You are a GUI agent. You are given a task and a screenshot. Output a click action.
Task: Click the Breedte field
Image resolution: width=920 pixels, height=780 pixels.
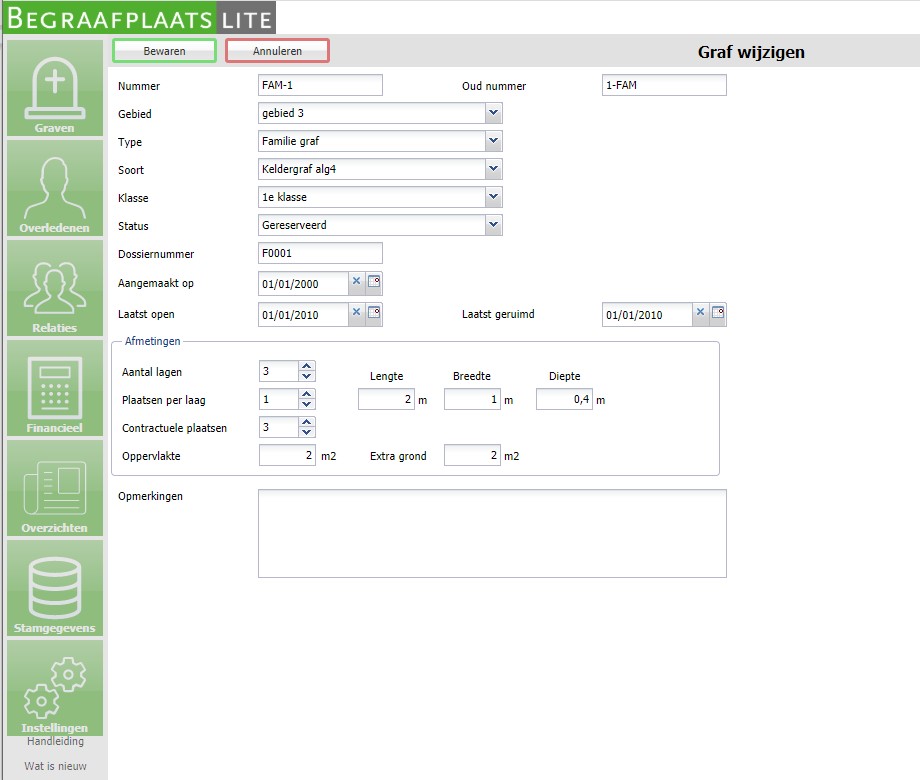click(x=472, y=399)
